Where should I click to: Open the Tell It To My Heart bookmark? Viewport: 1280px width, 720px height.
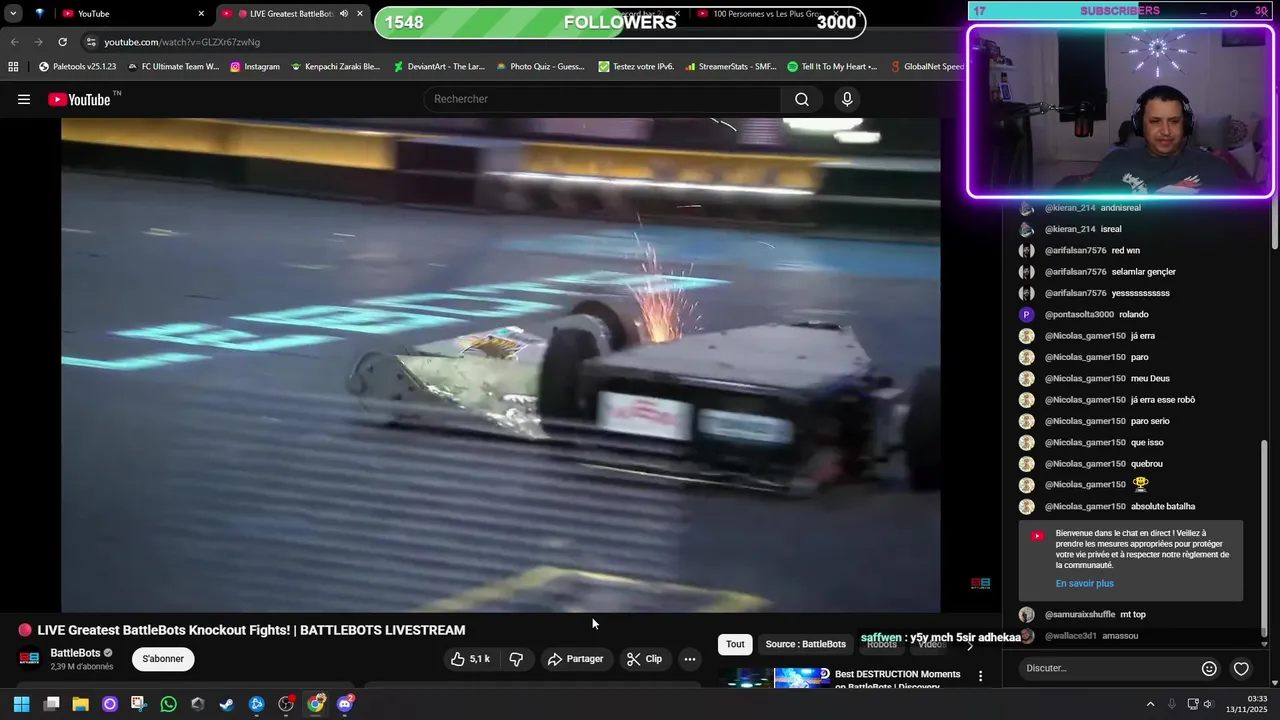coord(832,67)
